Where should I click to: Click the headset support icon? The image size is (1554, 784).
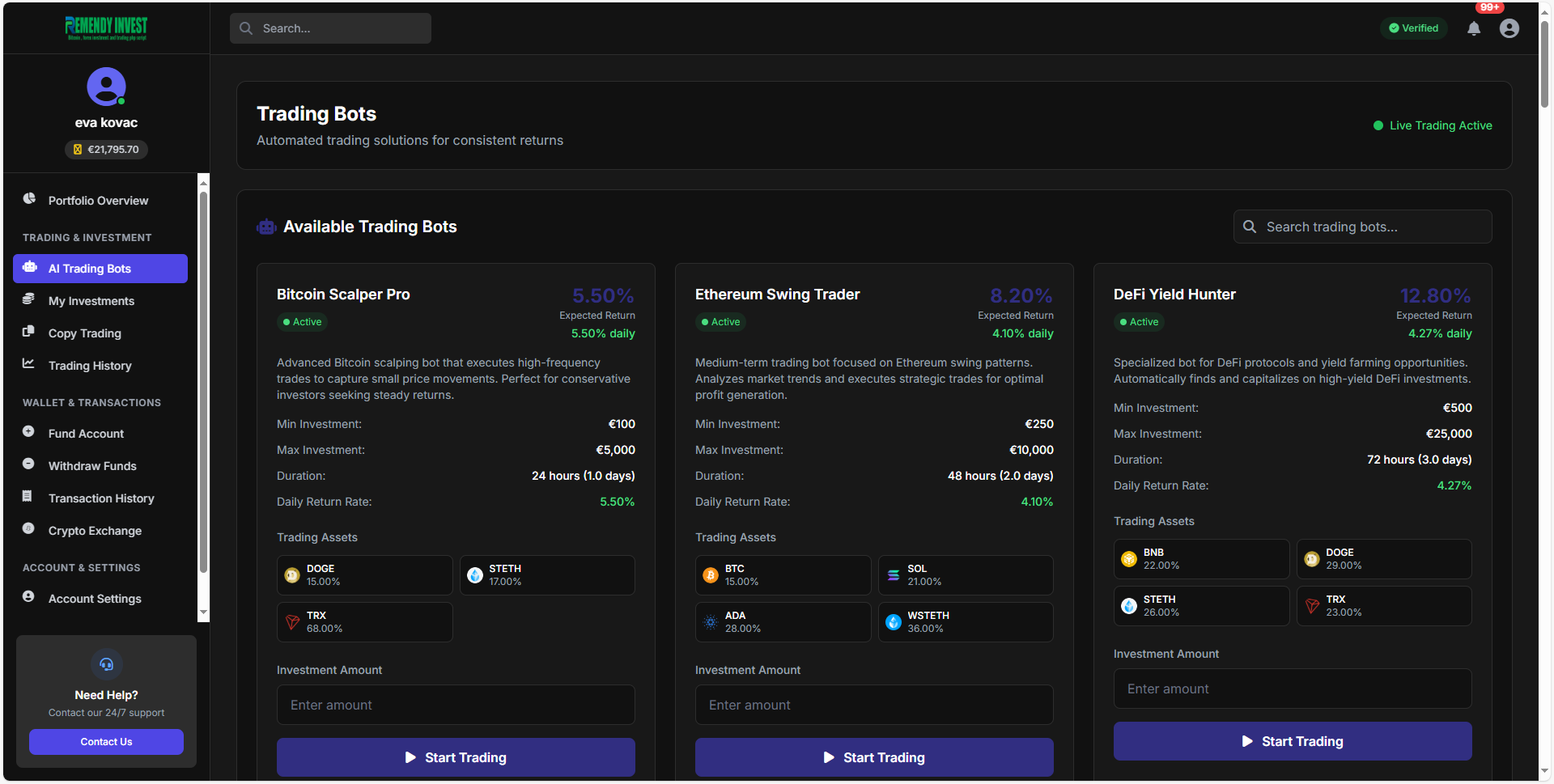coord(106,664)
